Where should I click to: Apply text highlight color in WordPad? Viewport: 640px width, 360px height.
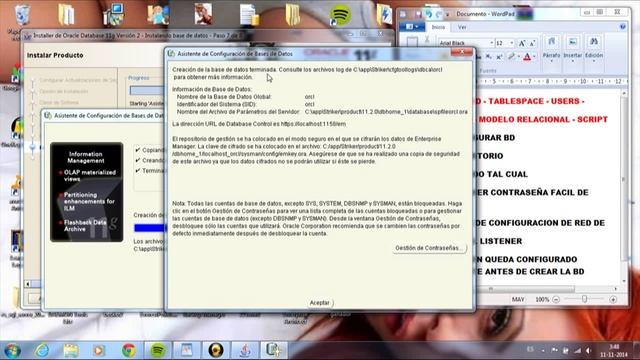(511, 57)
